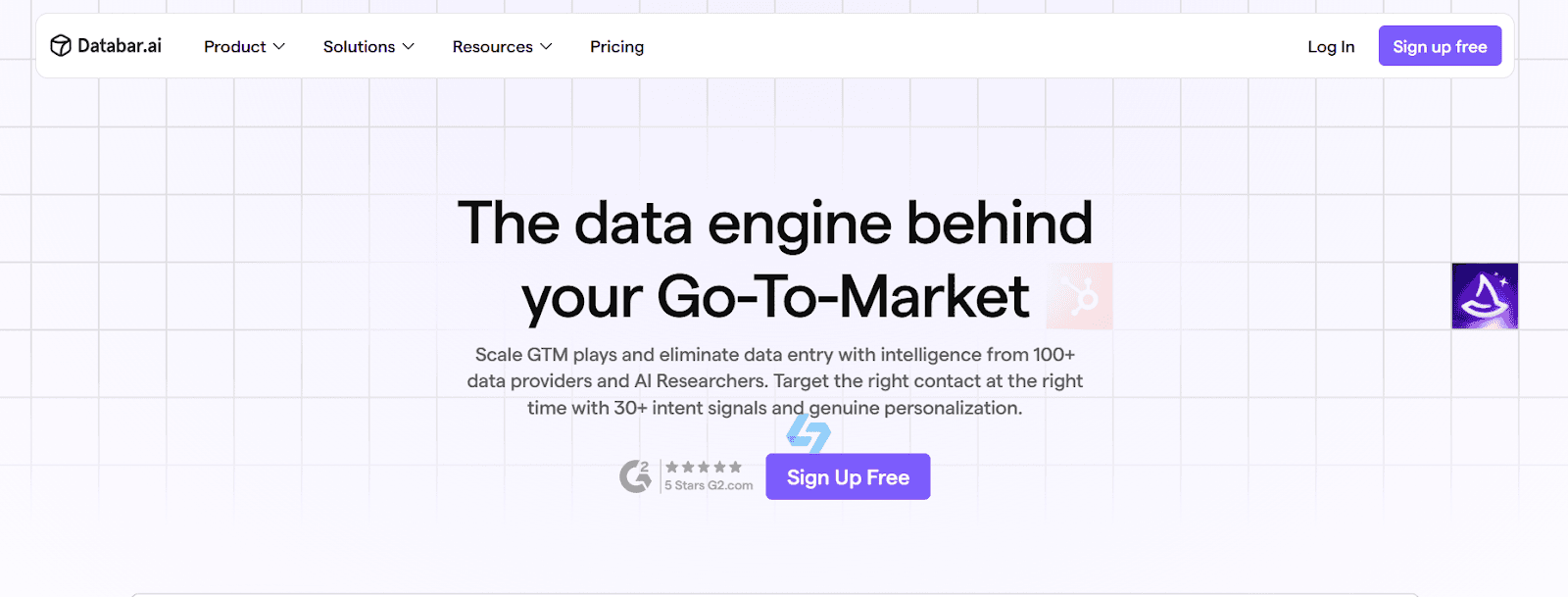Click the Databar.ai cube logo icon
Viewport: 1568px width, 597px height.
60,45
